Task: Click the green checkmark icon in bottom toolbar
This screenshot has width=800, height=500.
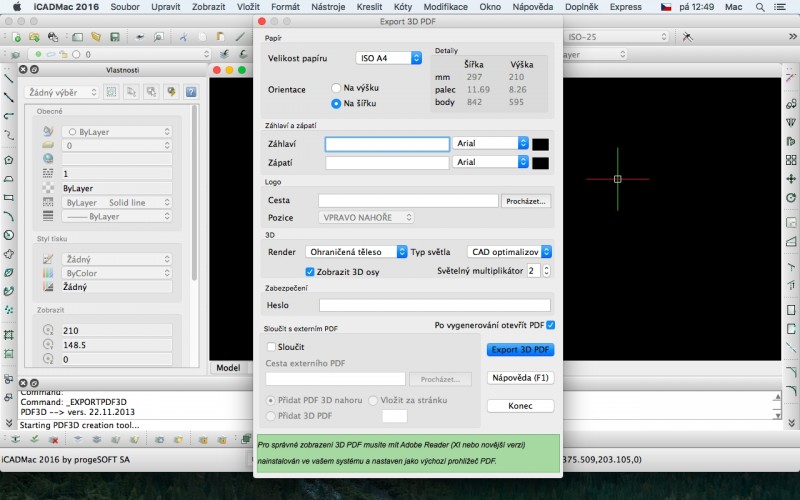Action: (x=34, y=439)
